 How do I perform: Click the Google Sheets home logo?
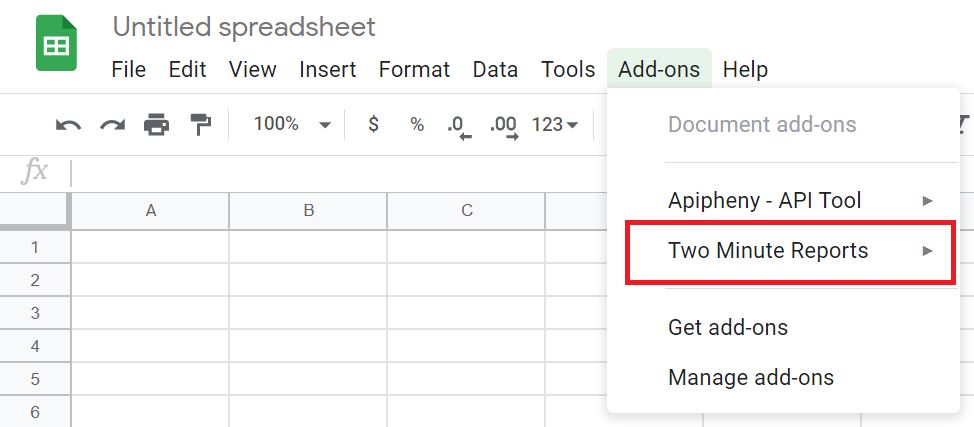click(57, 43)
